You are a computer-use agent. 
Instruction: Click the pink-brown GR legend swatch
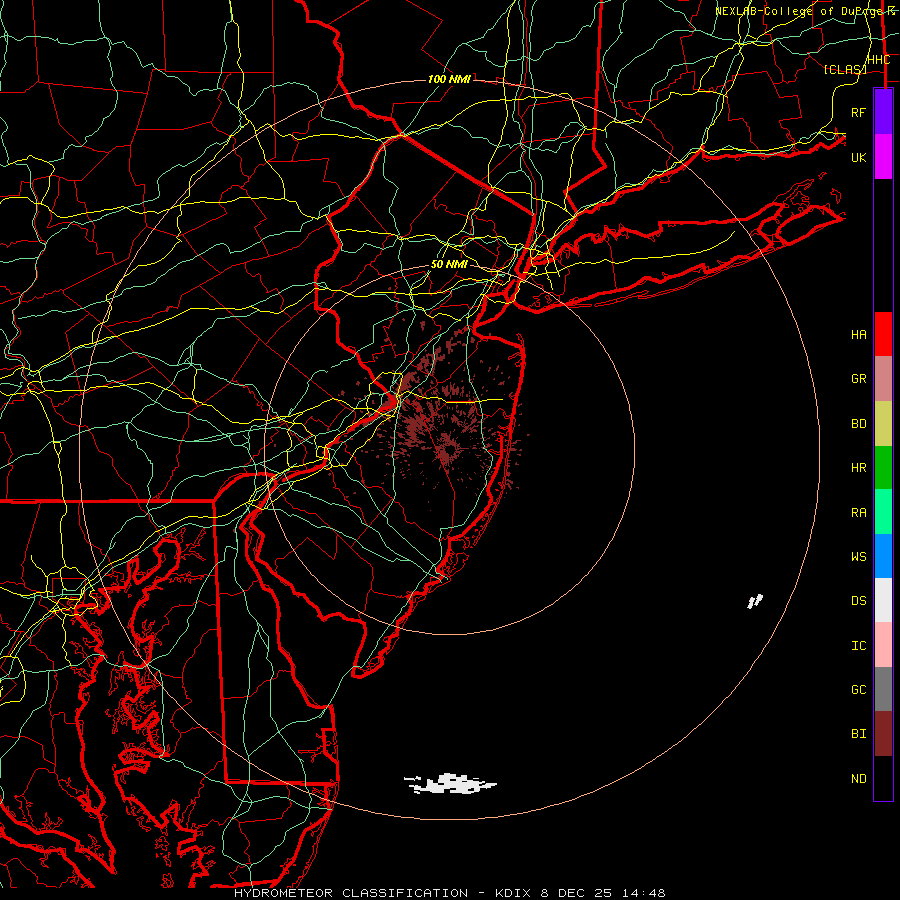[883, 378]
